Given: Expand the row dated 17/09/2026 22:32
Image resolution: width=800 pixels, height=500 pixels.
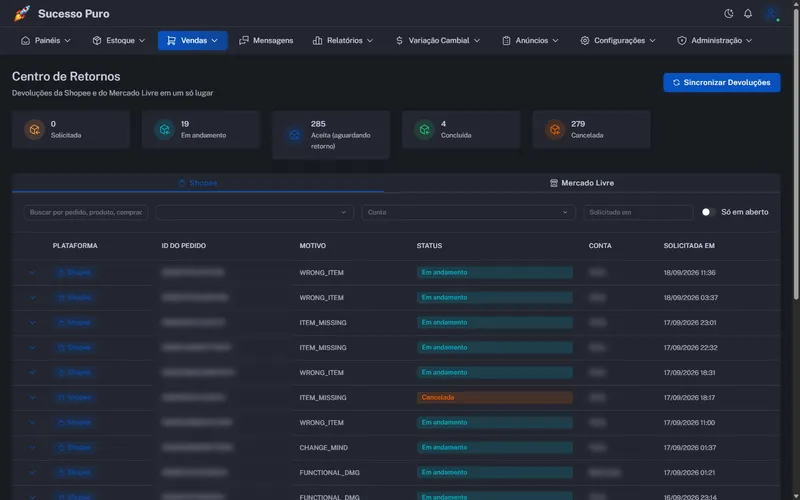Looking at the screenshot, I should click(x=32, y=347).
